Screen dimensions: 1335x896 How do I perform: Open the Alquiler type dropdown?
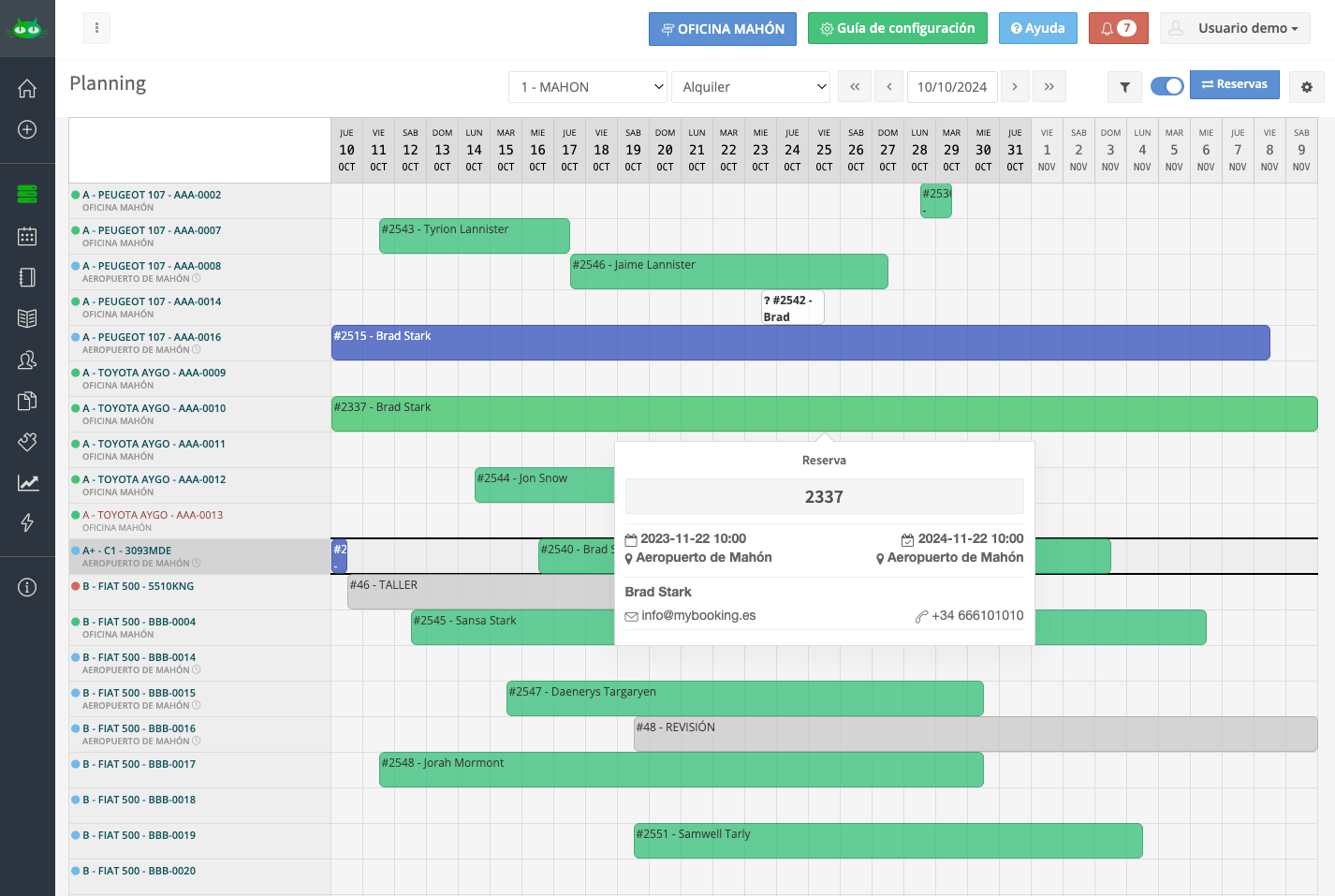point(751,87)
